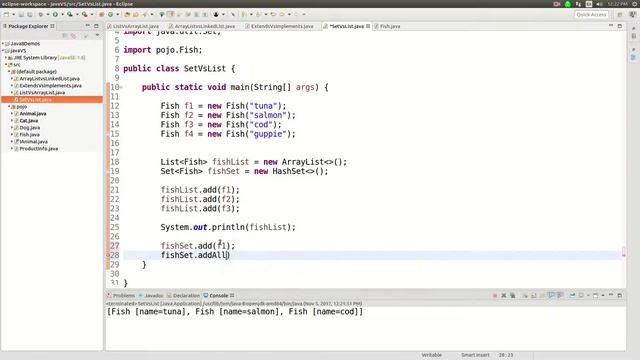This screenshot has width=640, height=360.
Task: Open the Debug button dropdown arrow
Action: pyautogui.click(x=47, y=14)
